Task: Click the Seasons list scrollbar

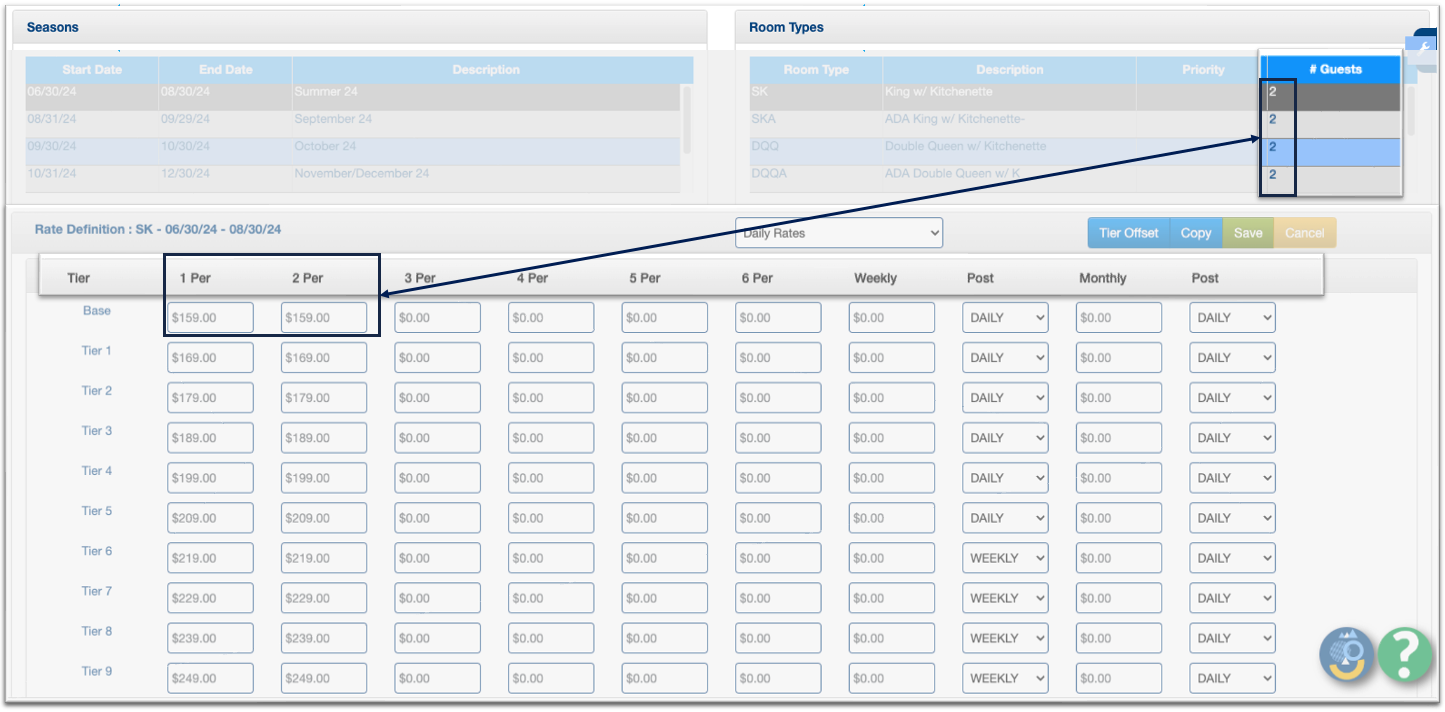Action: pyautogui.click(x=686, y=118)
